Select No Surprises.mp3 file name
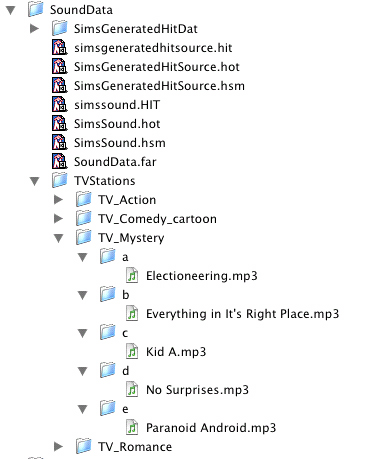This screenshot has height=459, width=366. pyautogui.click(x=197, y=390)
